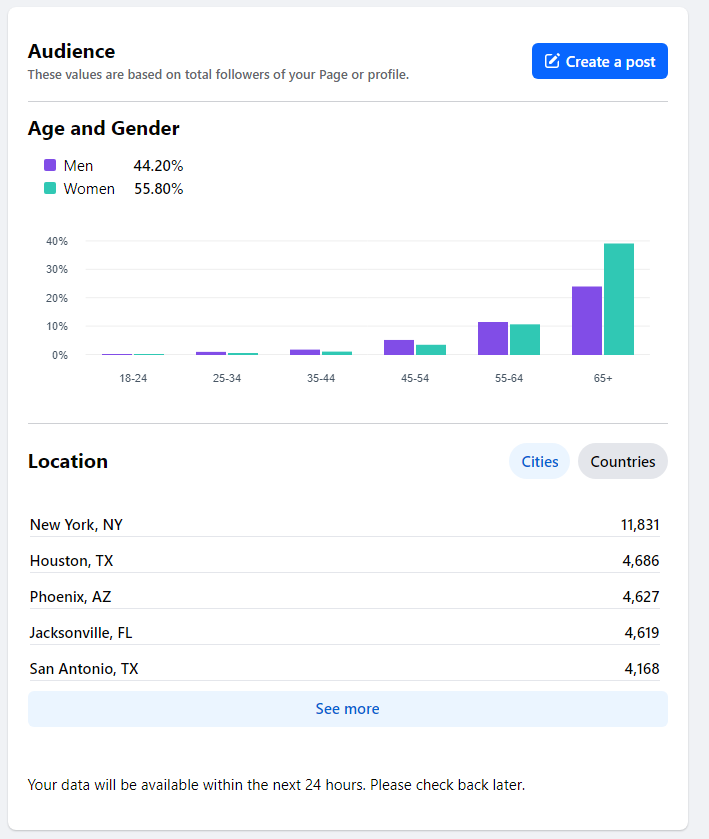709x839 pixels.
Task: Click the pencil icon in Create a post
Action: pyautogui.click(x=552, y=62)
